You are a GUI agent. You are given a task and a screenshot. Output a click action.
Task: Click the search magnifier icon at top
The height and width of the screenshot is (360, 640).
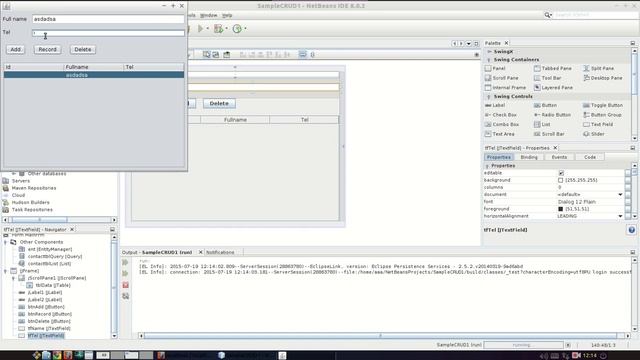pos(547,15)
